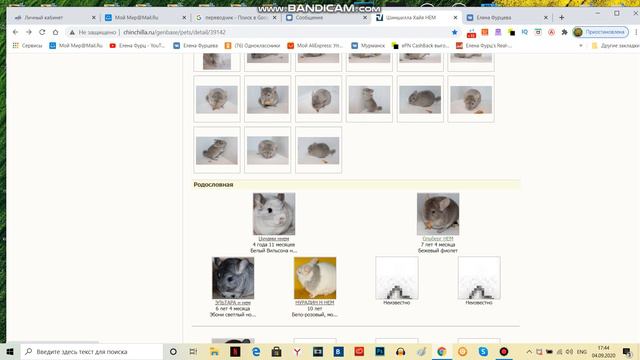Open the Сервисы apps bookmark
This screenshot has width=640, height=360.
(27, 46)
